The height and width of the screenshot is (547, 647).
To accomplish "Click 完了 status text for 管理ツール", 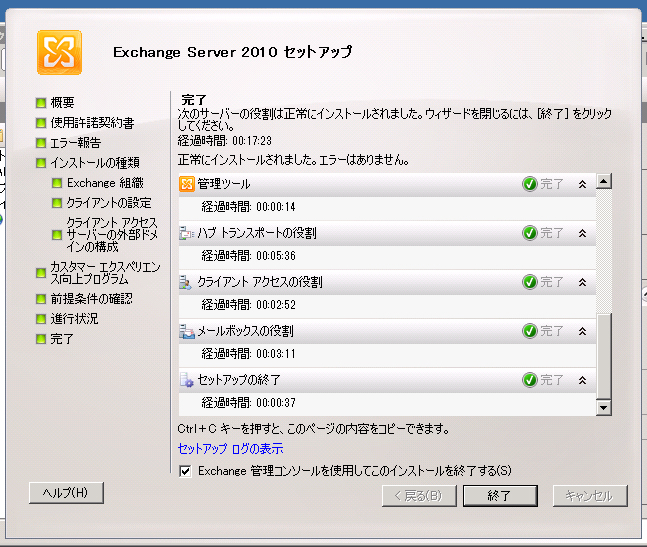I will (x=552, y=184).
